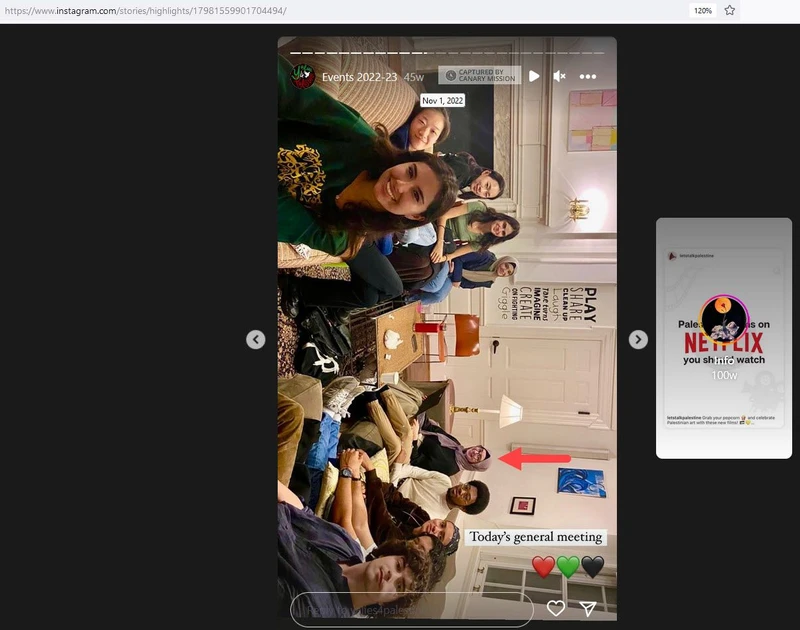800x630 pixels.
Task: Open the story account profile picture
Action: (303, 77)
